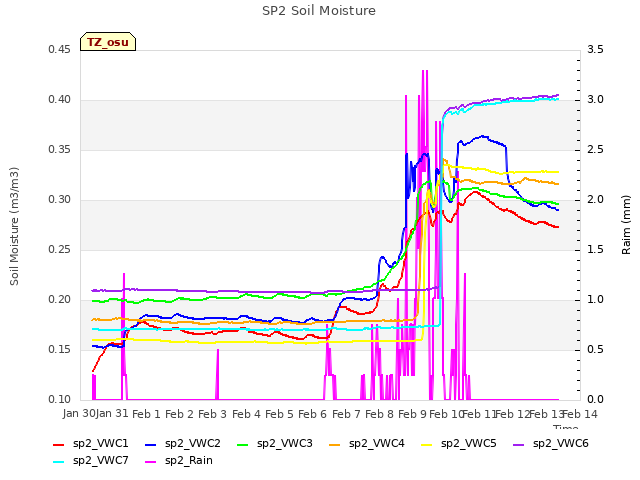
Task: Click the sp2_VWC2 legend entry
Action: coord(183,444)
